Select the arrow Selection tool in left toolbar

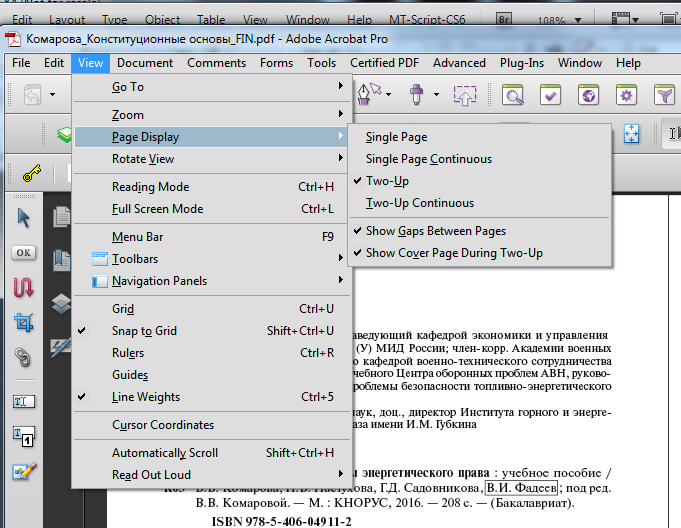click(x=23, y=218)
